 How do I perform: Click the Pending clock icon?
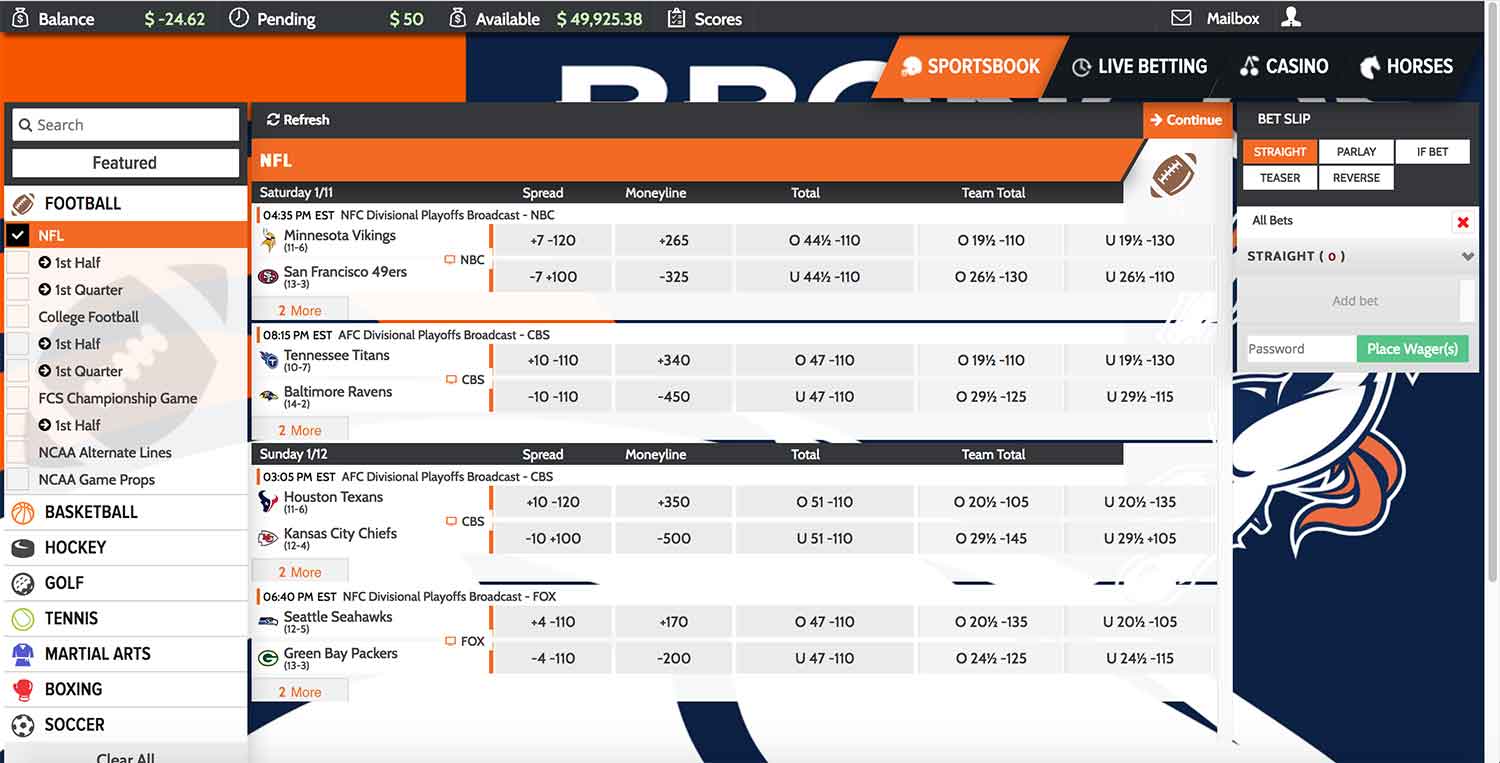pyautogui.click(x=238, y=18)
